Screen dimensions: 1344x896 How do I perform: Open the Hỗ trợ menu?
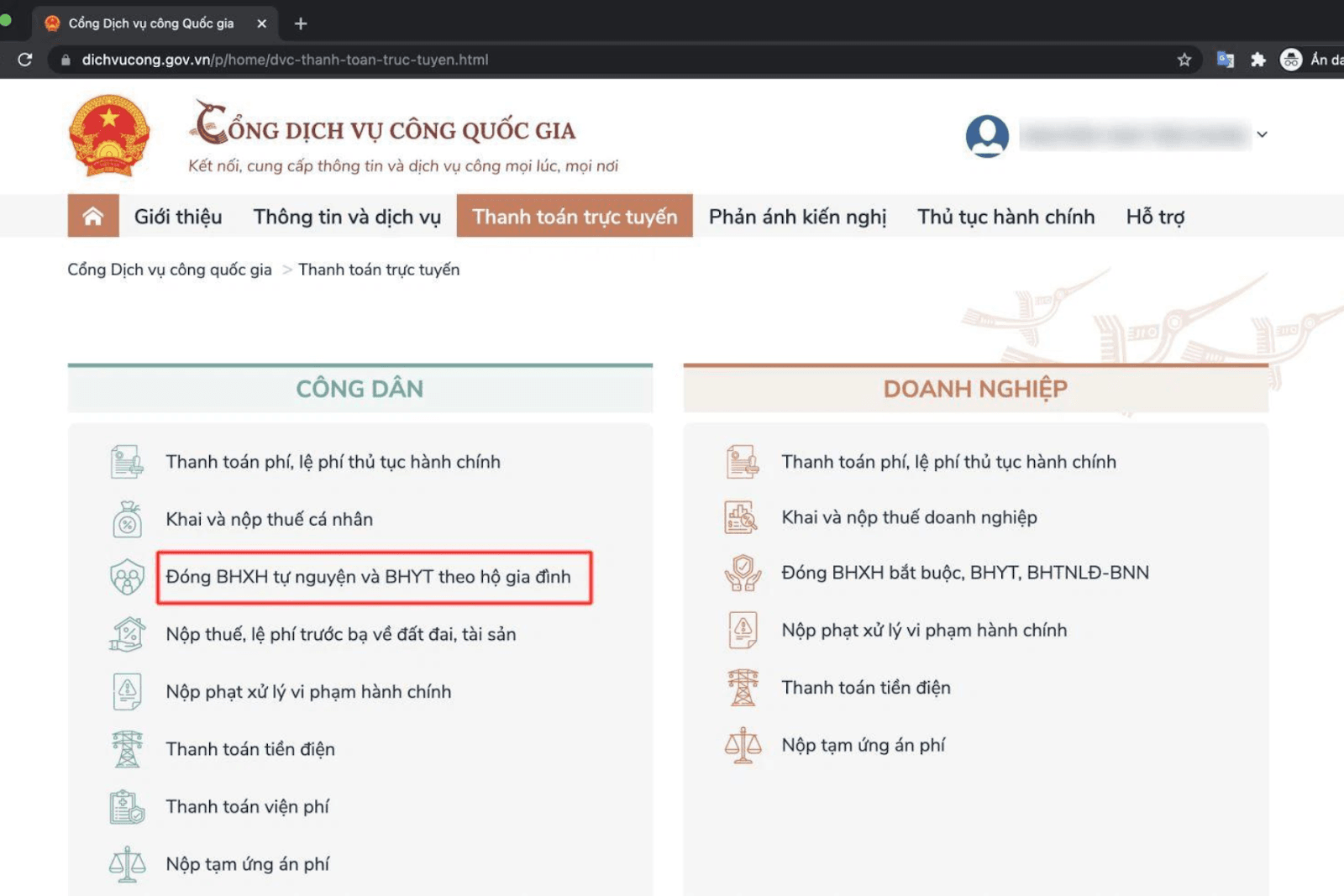[x=1155, y=217]
